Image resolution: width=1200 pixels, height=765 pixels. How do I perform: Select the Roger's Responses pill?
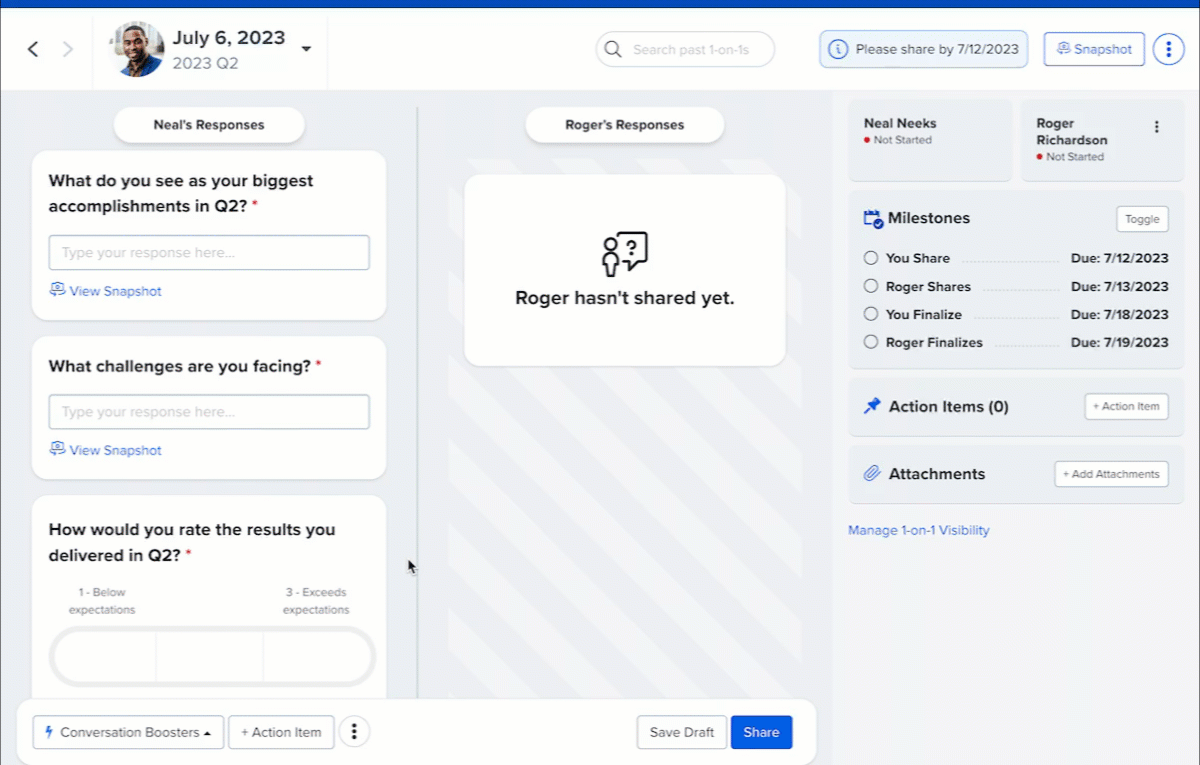[x=625, y=125]
